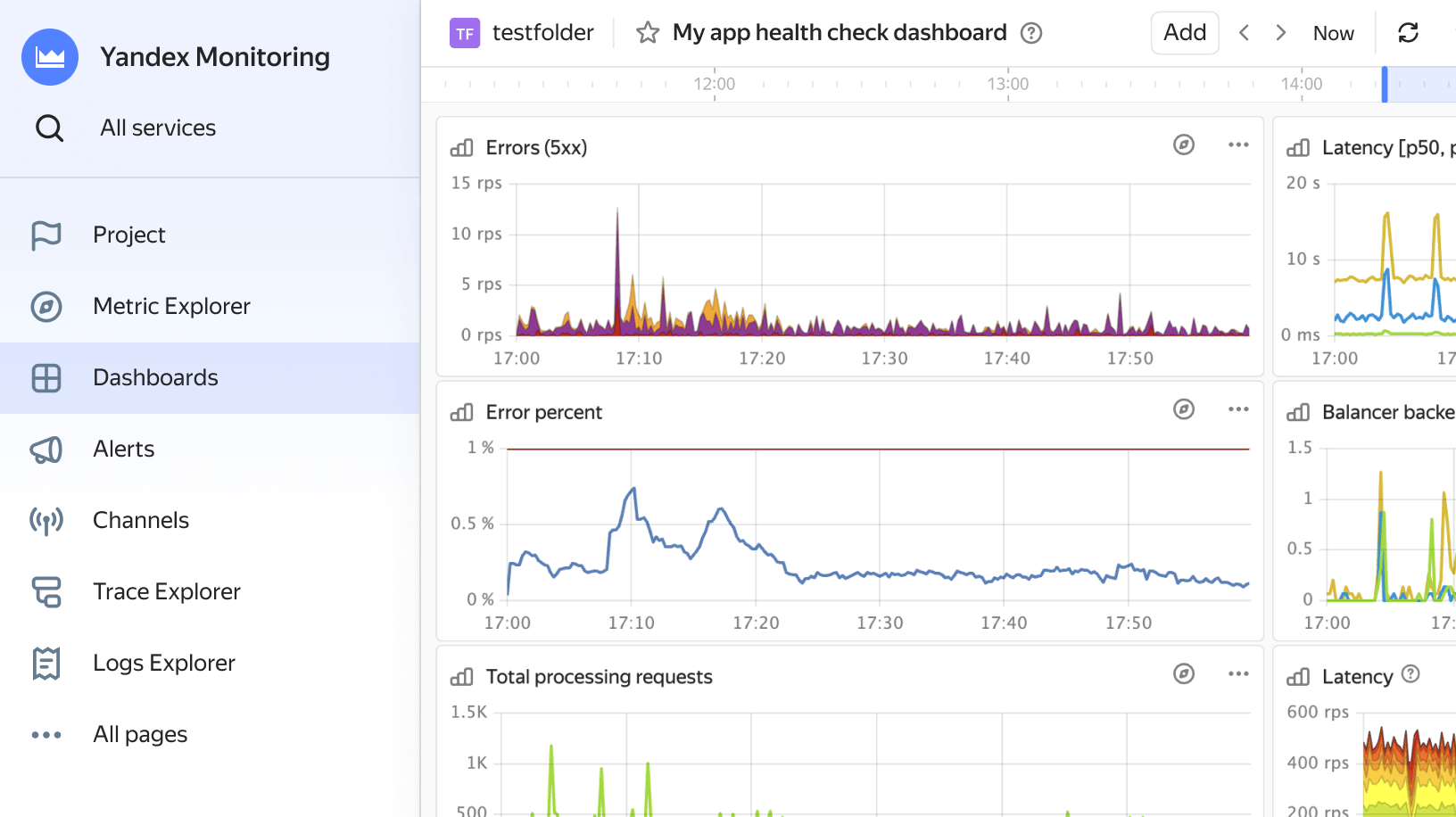Click the blue time range selector handle
Screen dimensions: 1456x817
[1385, 85]
